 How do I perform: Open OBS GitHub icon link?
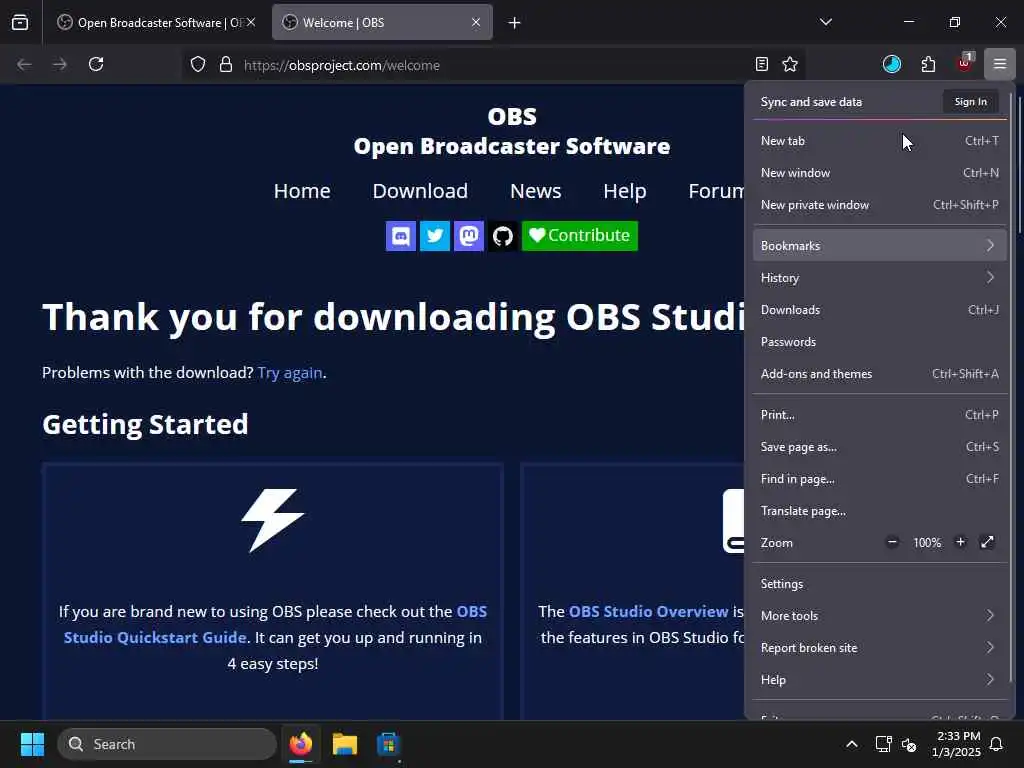(x=503, y=236)
